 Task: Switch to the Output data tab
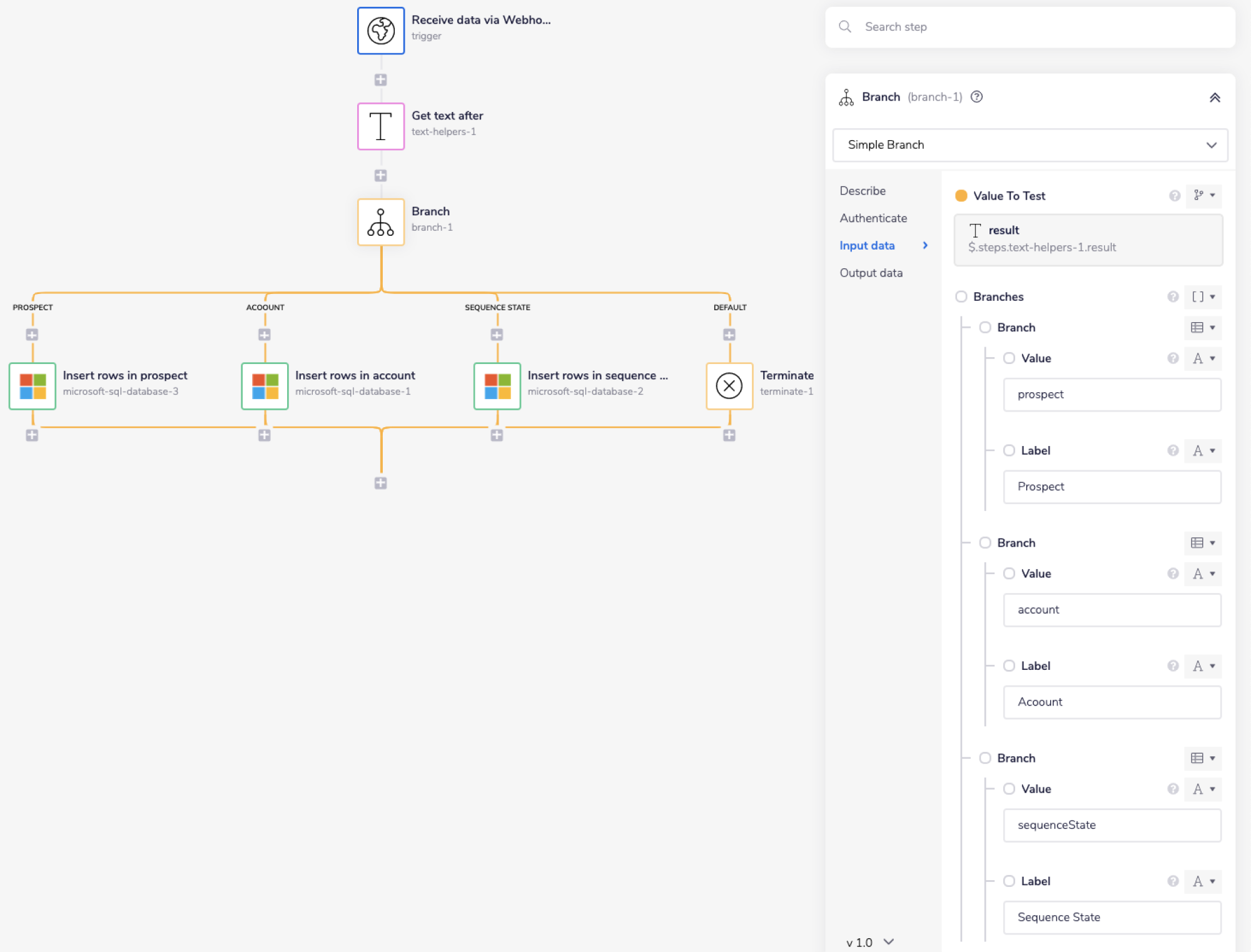pyautogui.click(x=871, y=272)
